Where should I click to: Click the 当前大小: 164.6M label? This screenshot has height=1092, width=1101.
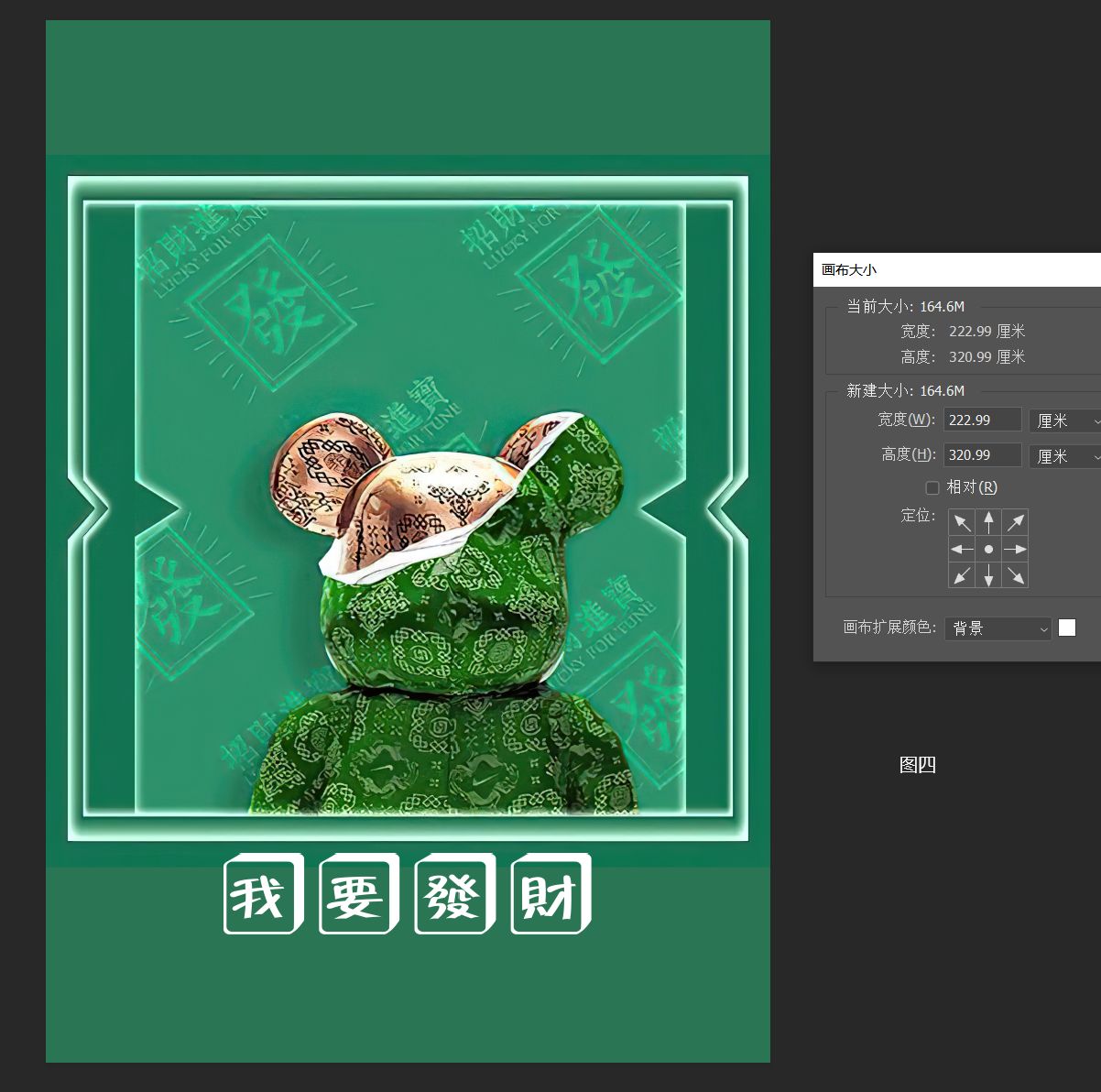(905, 307)
